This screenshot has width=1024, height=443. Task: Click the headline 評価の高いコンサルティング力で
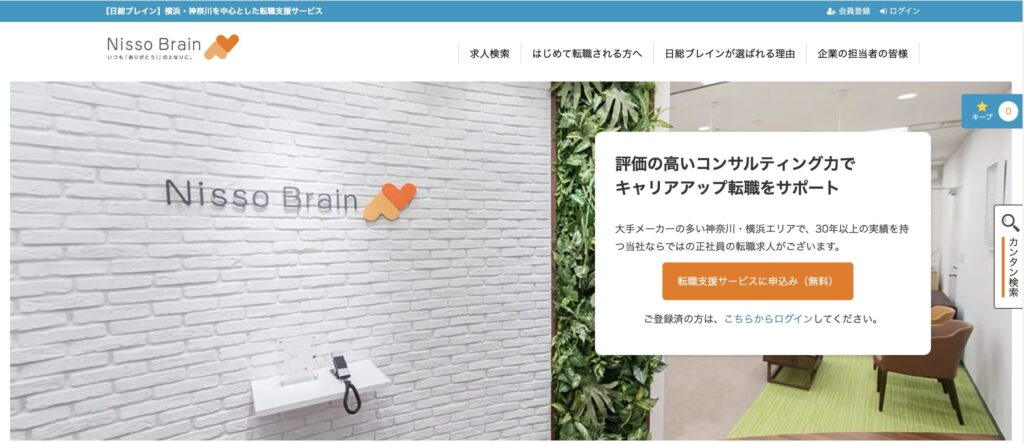(x=735, y=163)
